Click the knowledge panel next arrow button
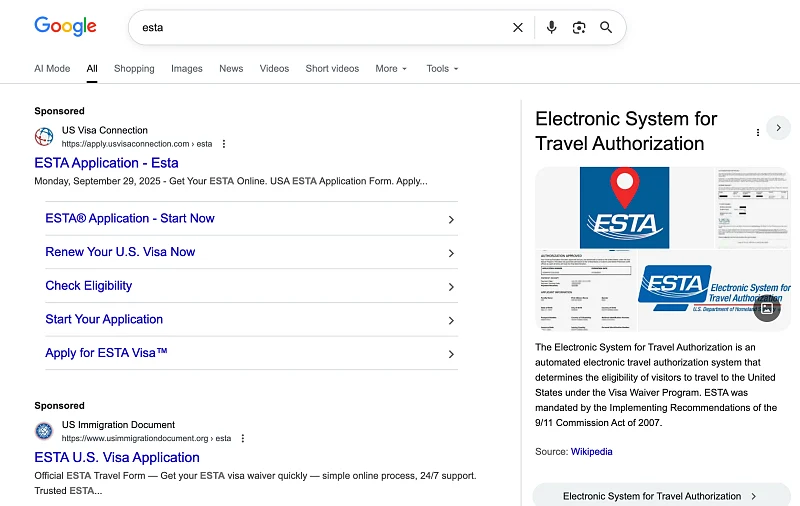This screenshot has height=506, width=800. pyautogui.click(x=778, y=128)
